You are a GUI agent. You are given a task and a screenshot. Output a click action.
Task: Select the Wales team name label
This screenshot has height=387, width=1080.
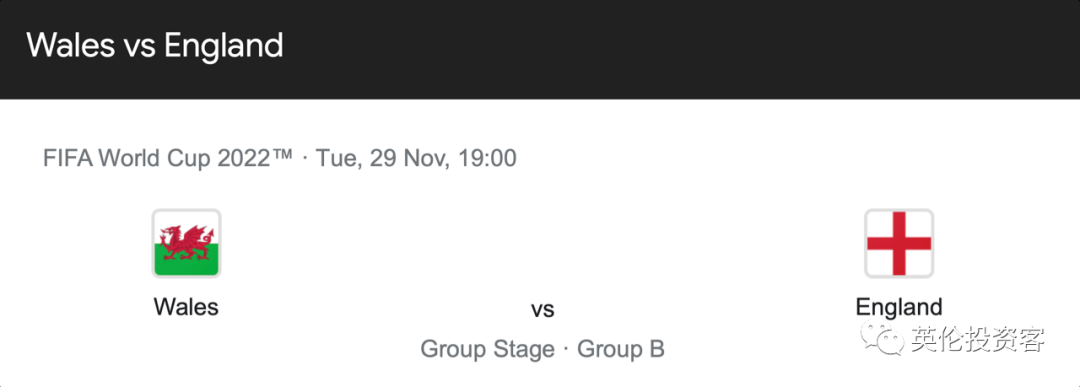[x=186, y=306]
